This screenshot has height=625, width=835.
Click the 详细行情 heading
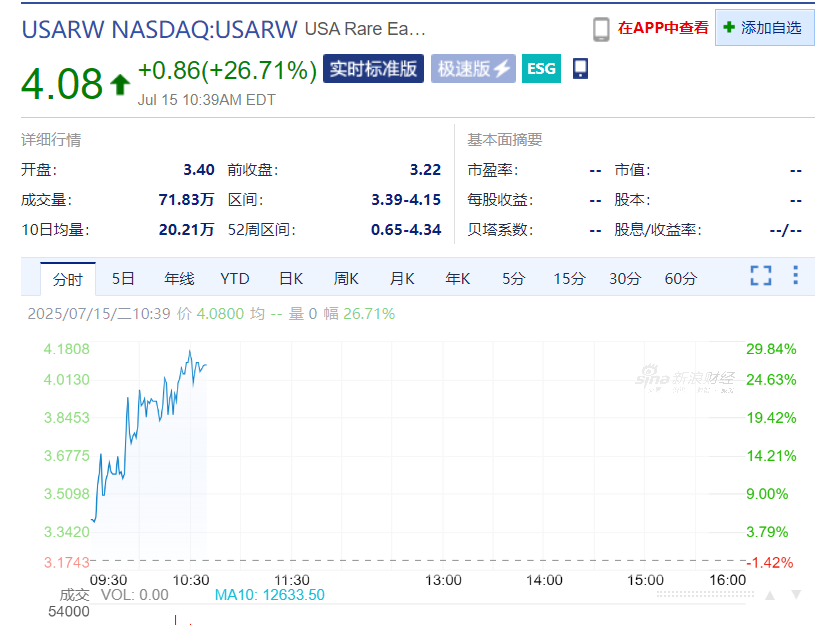point(51,140)
